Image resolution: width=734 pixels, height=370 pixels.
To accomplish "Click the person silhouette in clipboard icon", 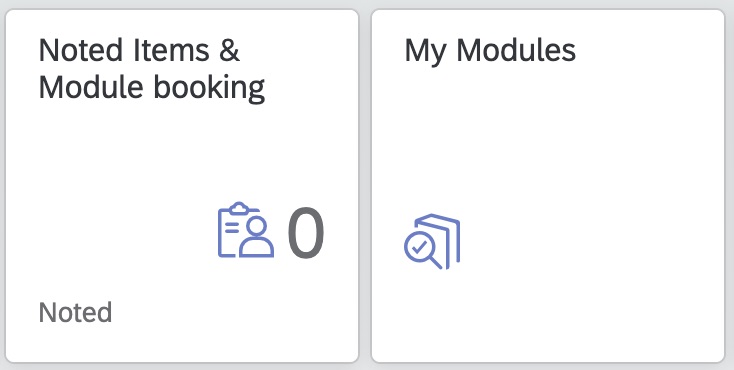I will 256,237.
